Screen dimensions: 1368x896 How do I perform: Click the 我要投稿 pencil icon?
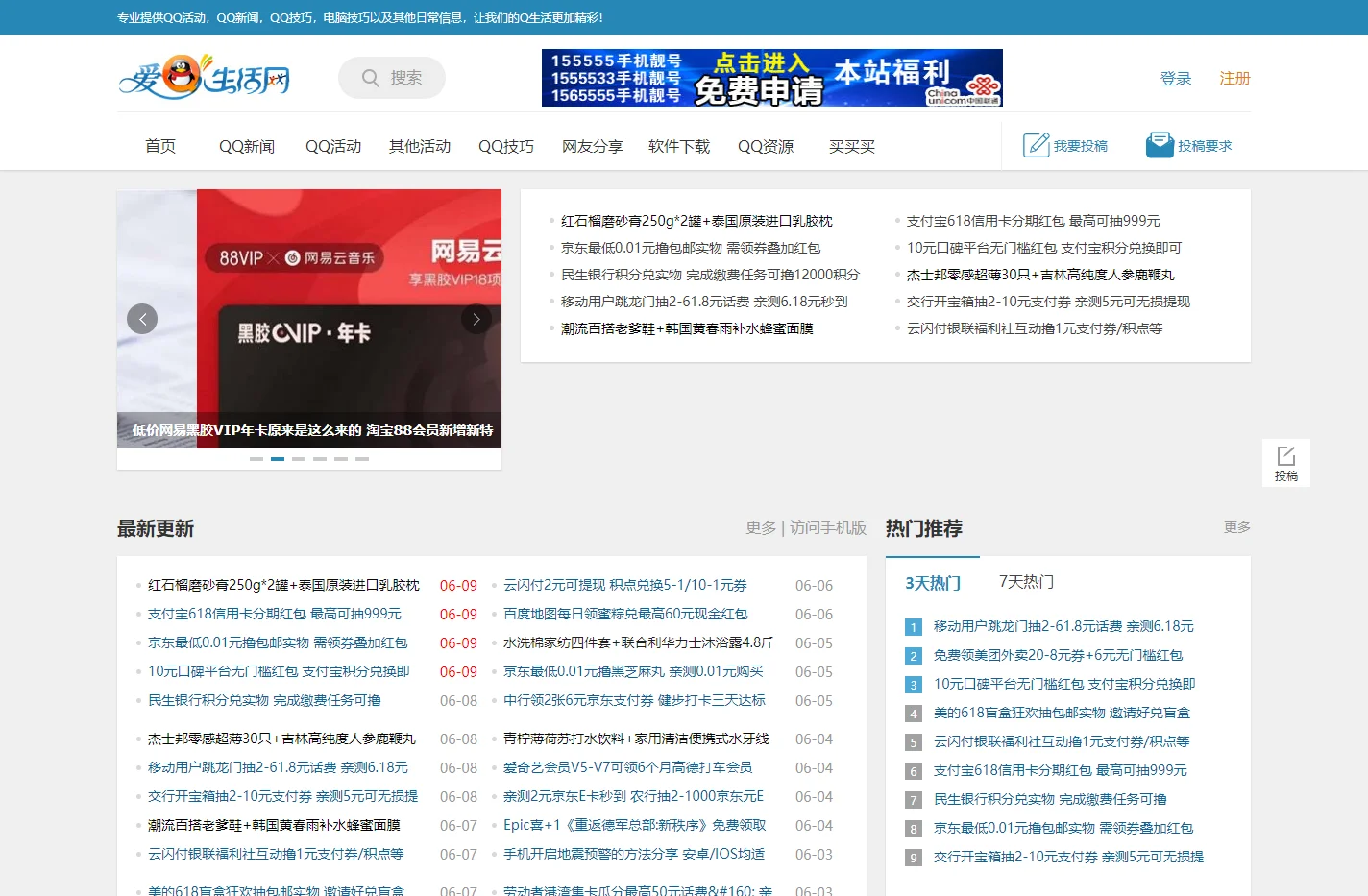tap(1037, 146)
